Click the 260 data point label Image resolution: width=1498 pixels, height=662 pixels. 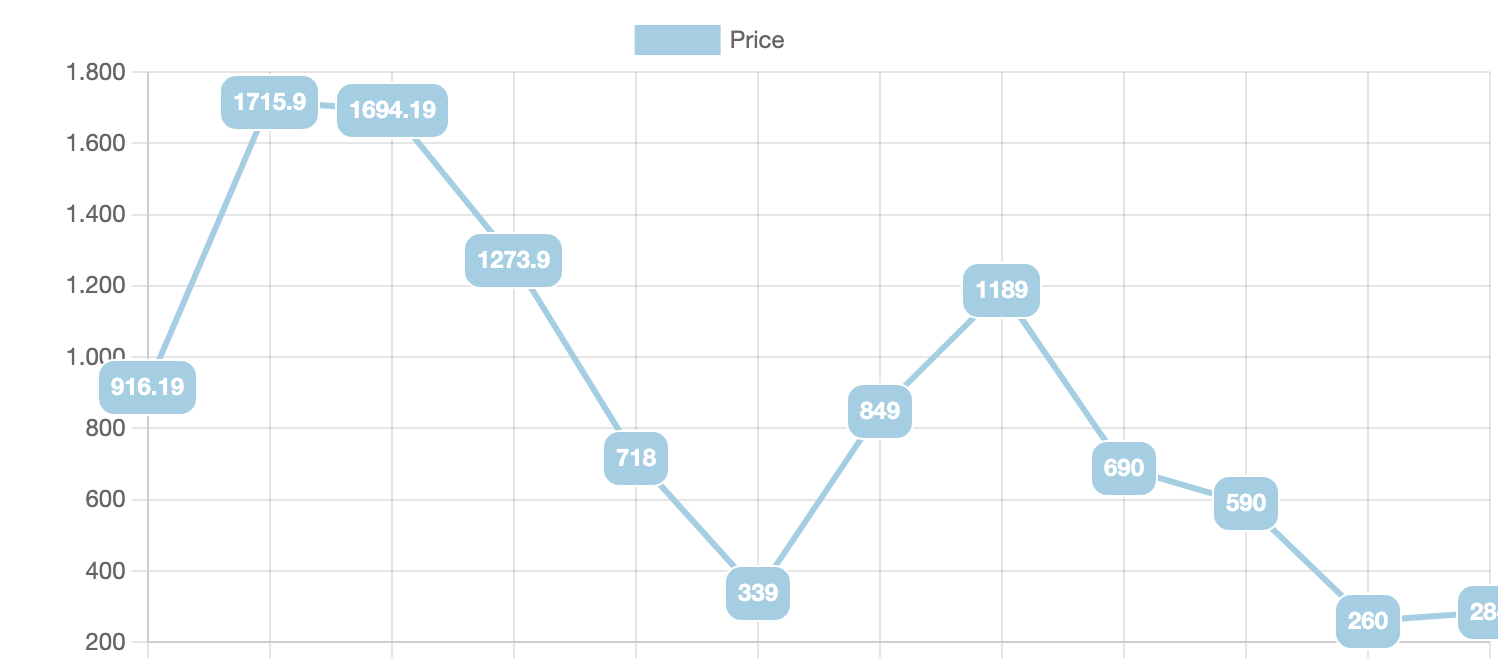1368,621
